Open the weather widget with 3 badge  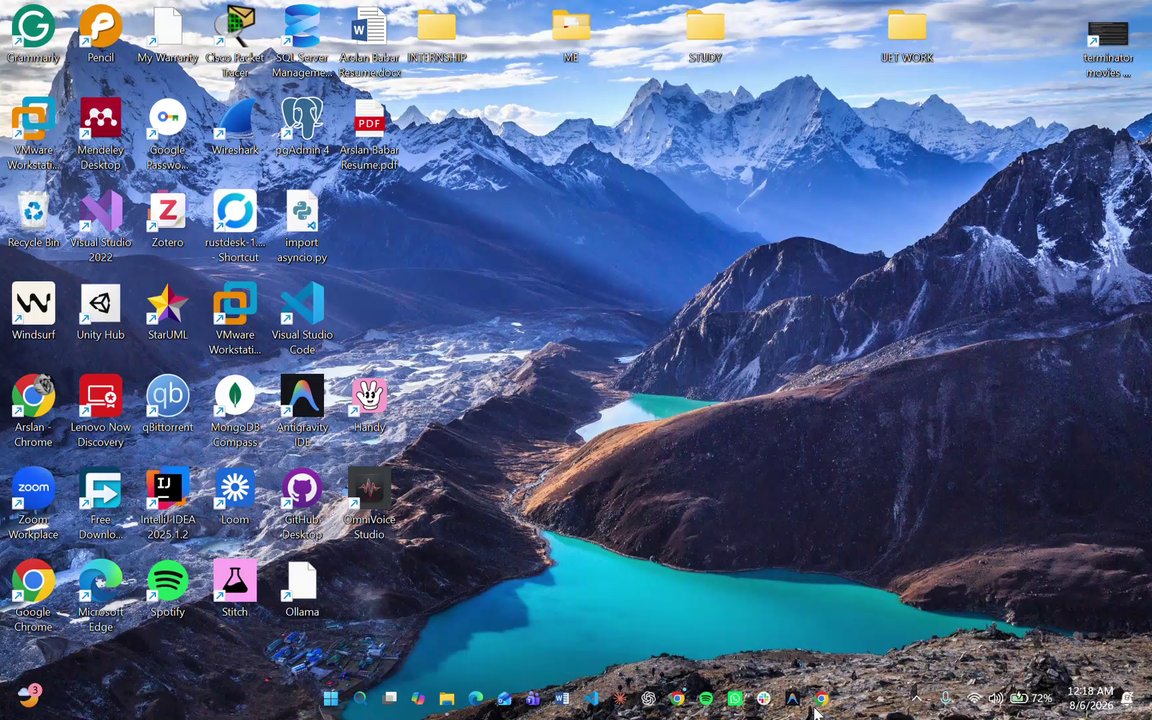click(x=29, y=694)
